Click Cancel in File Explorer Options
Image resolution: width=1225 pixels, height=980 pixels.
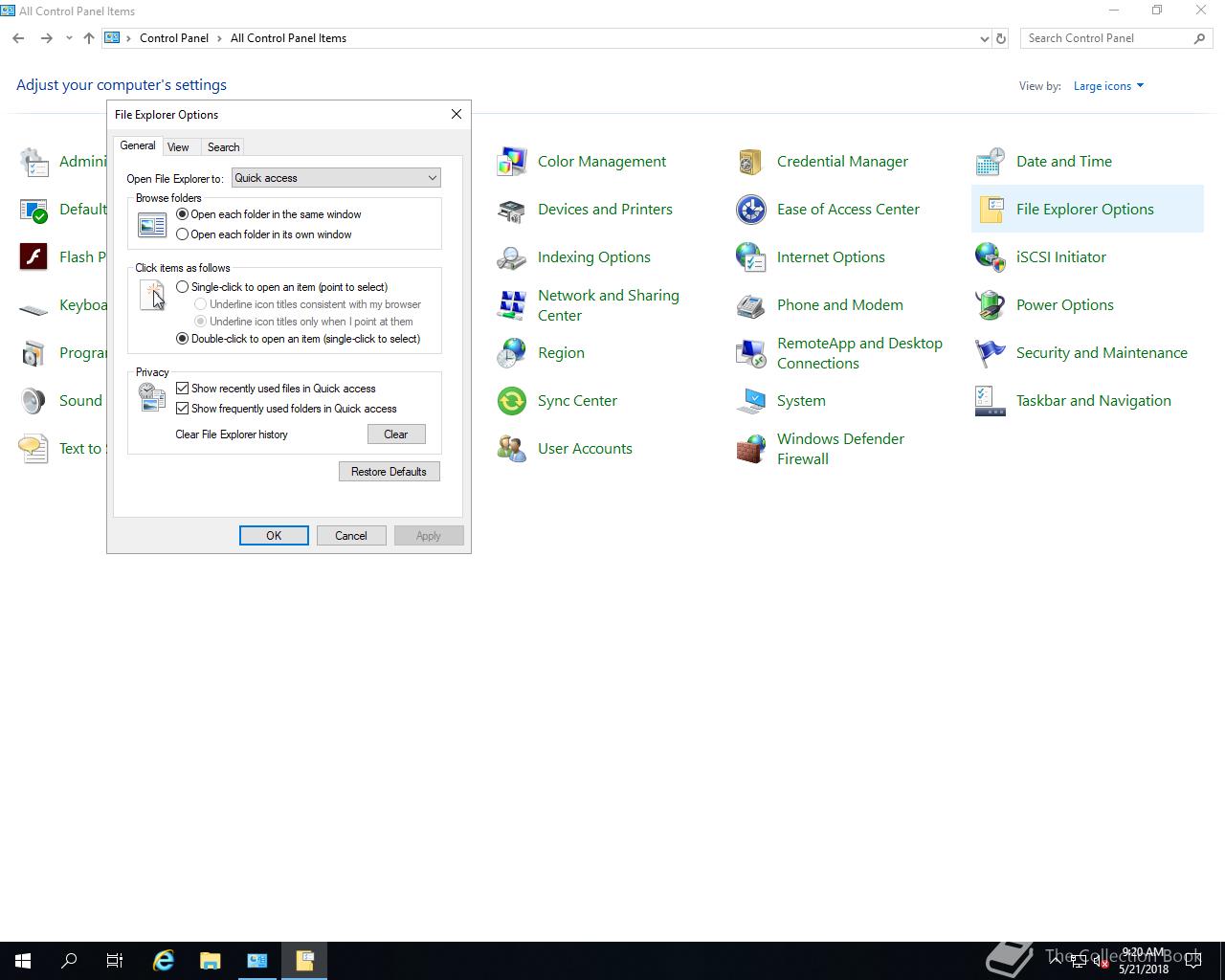tap(351, 536)
